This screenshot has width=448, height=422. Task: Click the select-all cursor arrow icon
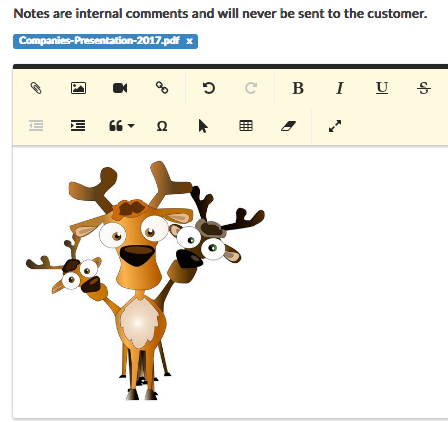point(203,126)
